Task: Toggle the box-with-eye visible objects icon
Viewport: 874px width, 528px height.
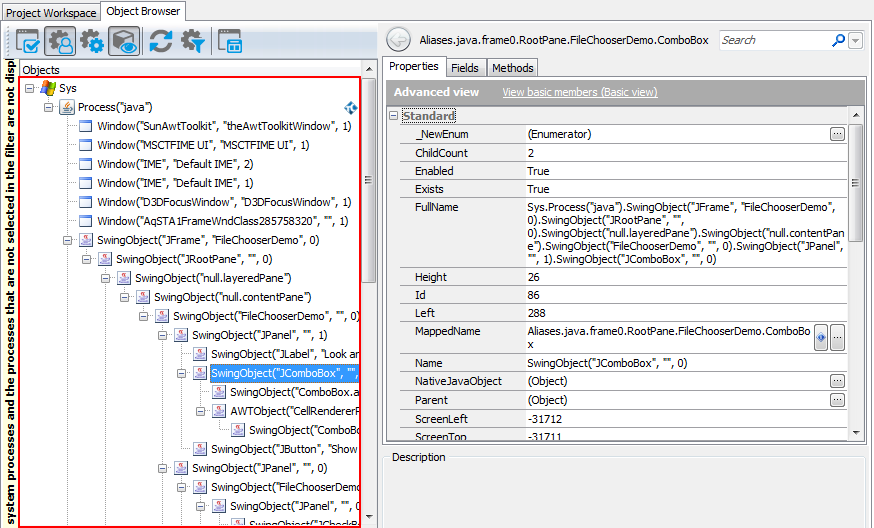Action: coord(124,41)
